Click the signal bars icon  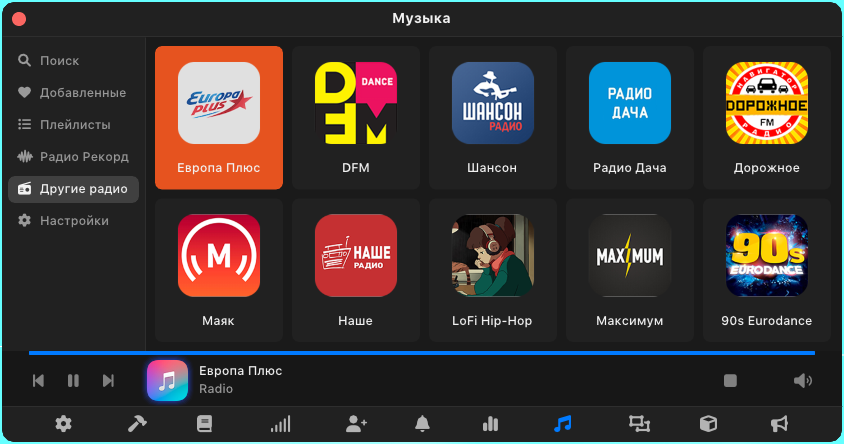[280, 424]
